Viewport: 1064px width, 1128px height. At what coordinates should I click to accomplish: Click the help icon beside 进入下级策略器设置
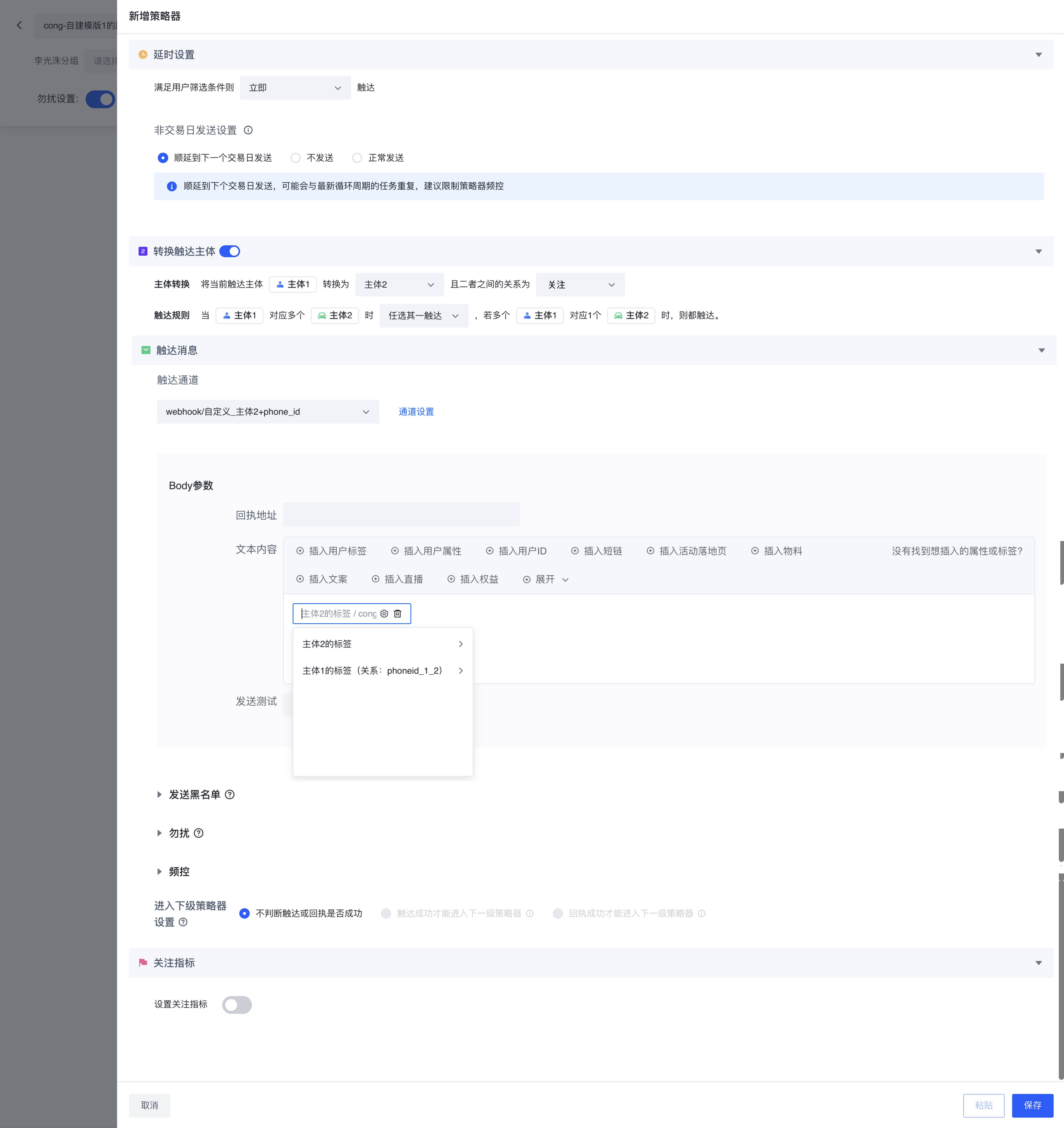coord(183,922)
